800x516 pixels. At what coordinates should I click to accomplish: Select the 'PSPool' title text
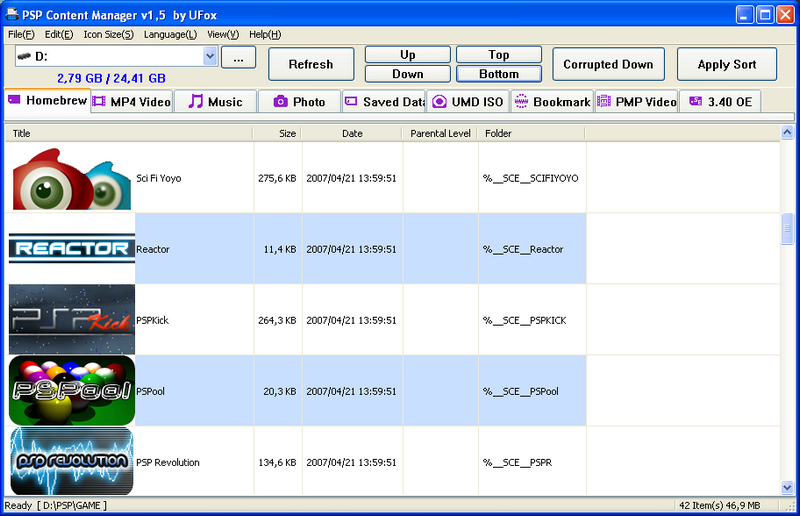151,391
